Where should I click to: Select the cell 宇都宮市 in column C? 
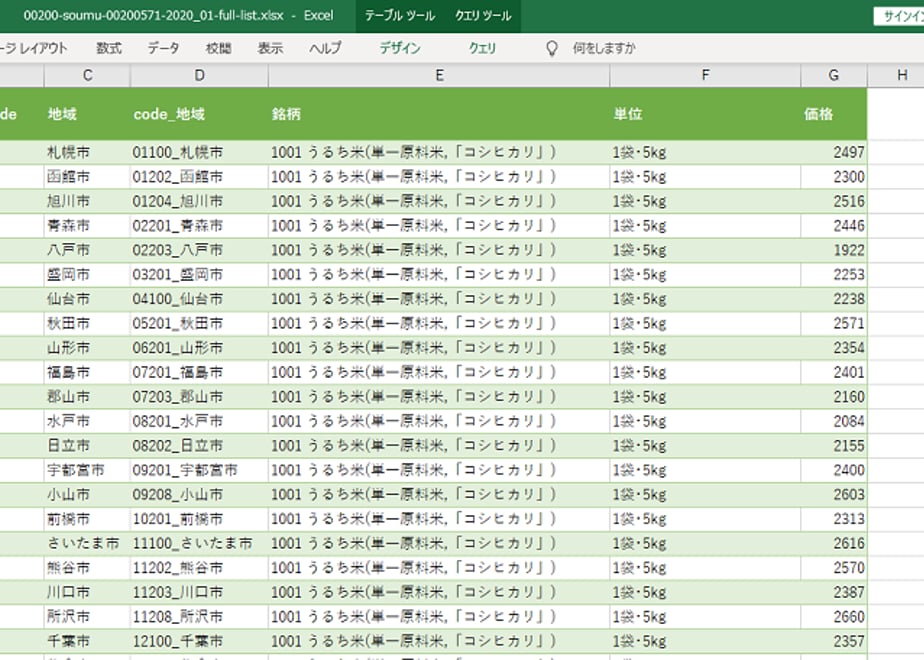coord(87,470)
